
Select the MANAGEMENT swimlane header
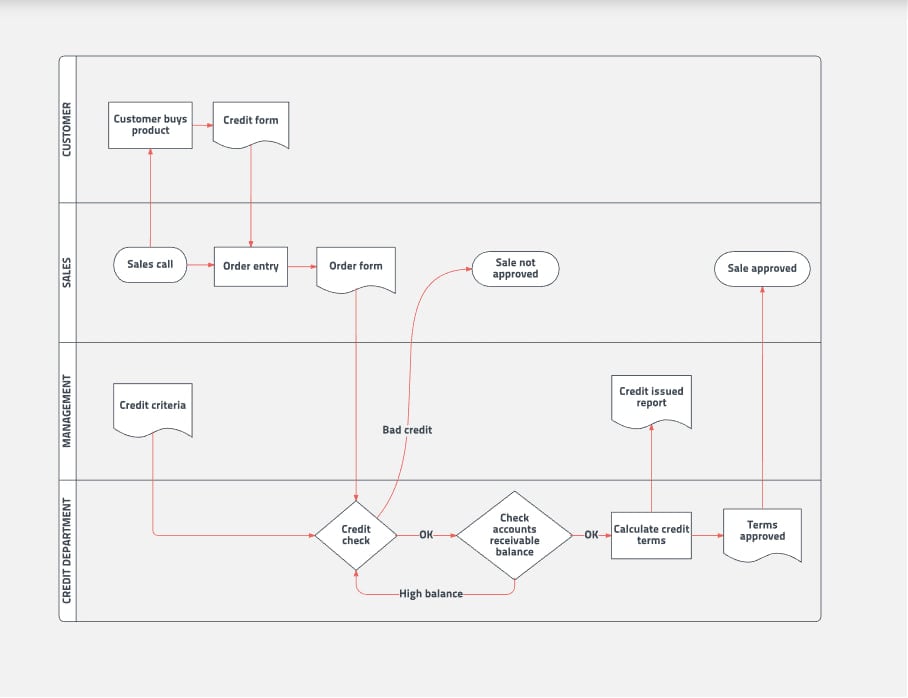click(67, 411)
